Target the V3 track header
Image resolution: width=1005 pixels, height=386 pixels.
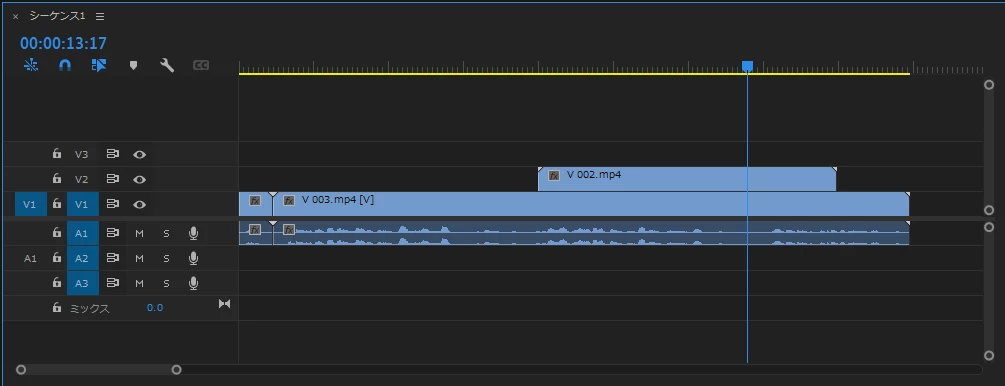pyautogui.click(x=81, y=155)
